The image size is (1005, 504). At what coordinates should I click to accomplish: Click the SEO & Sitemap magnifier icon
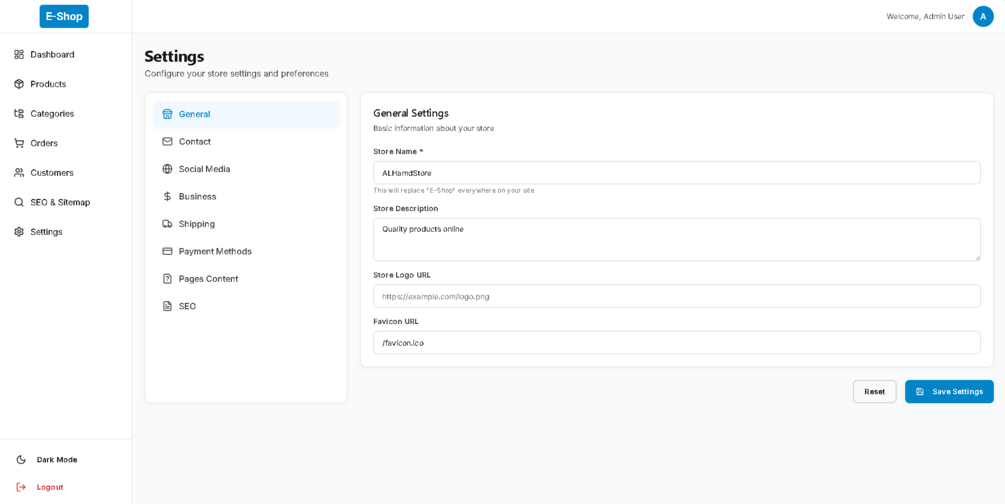point(19,202)
